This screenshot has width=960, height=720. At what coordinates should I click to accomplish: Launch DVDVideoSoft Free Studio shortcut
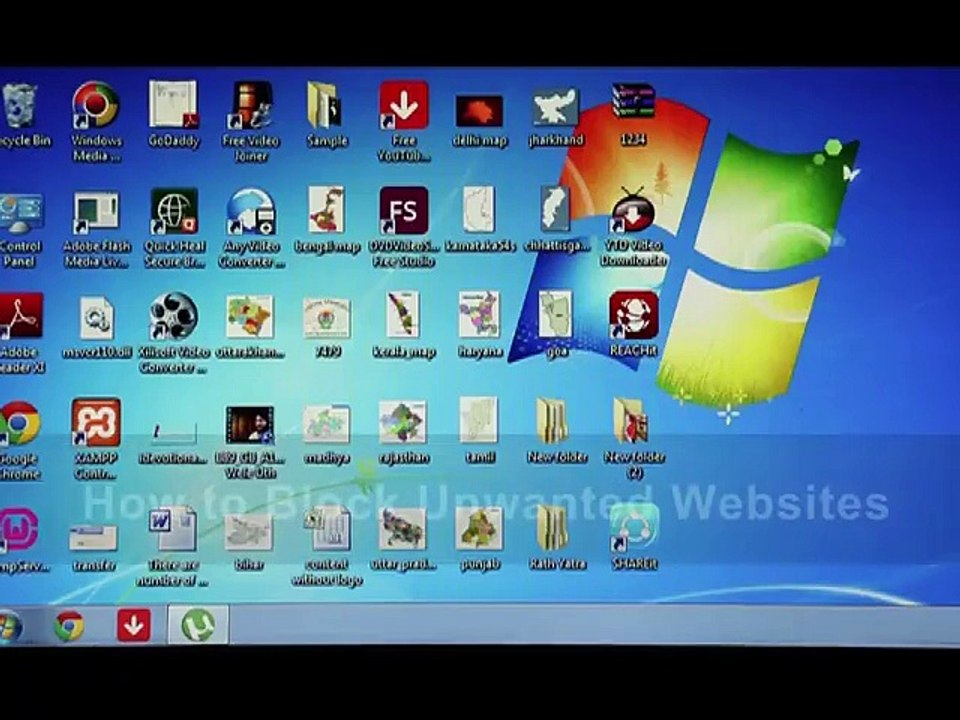(403, 211)
